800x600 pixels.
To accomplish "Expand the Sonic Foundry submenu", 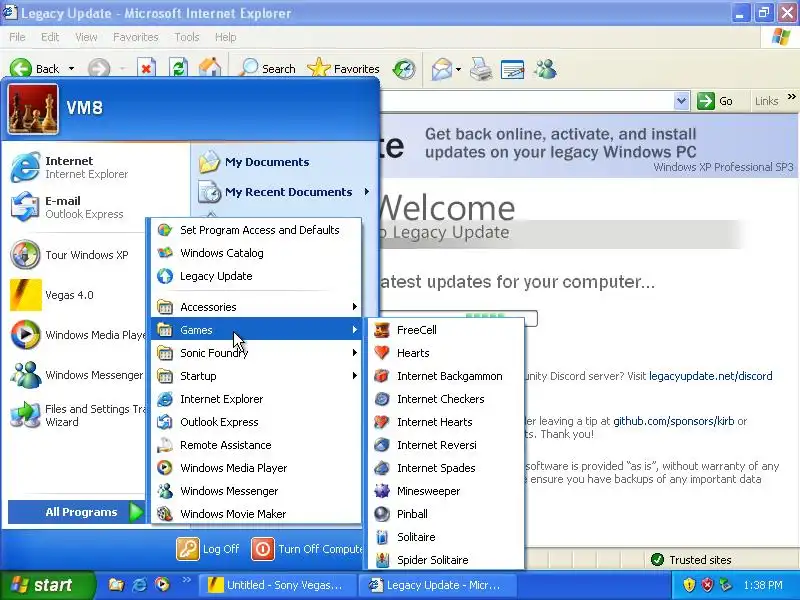I will [256, 353].
